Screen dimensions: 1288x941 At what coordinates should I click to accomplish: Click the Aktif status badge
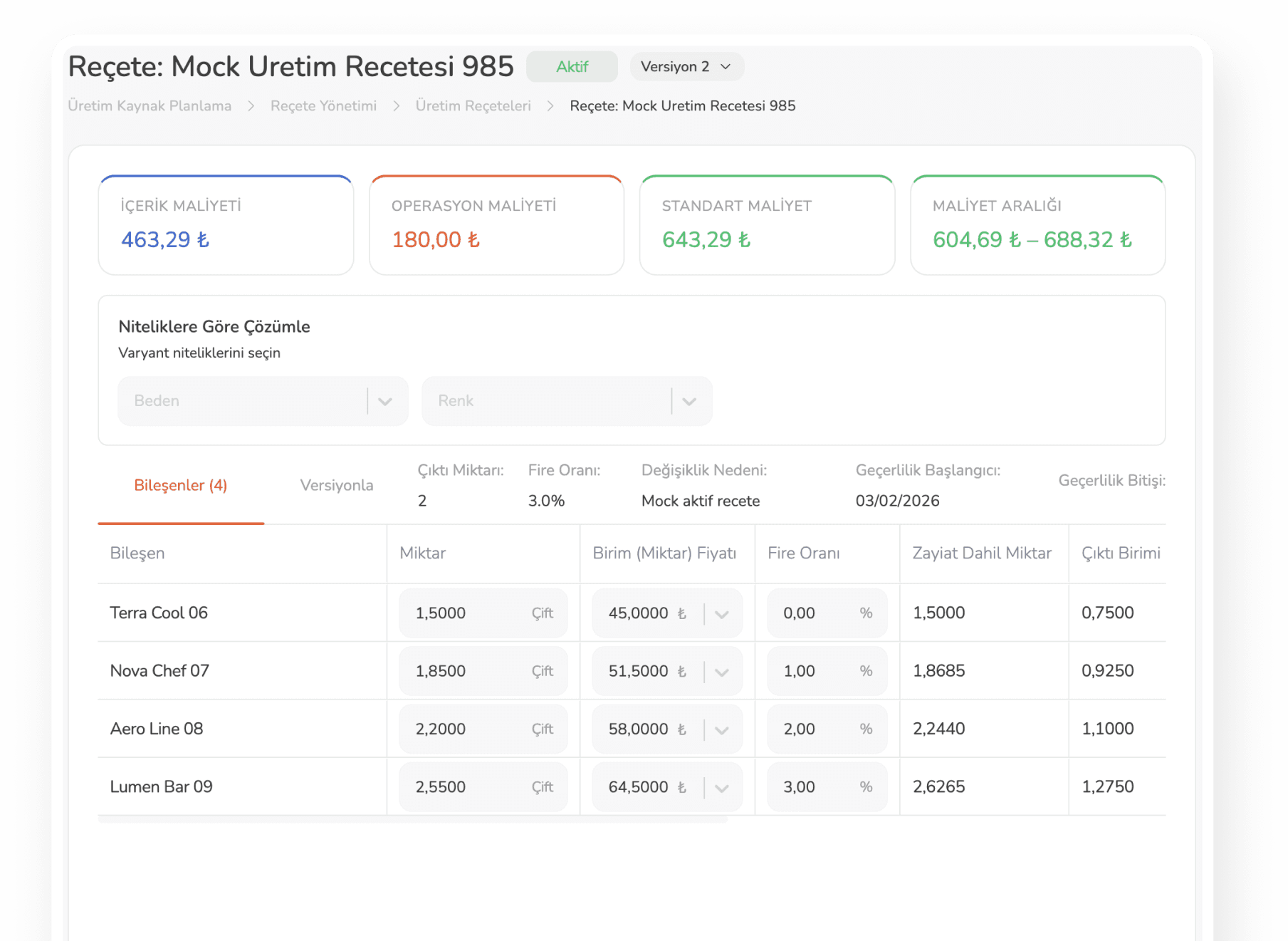click(x=572, y=67)
